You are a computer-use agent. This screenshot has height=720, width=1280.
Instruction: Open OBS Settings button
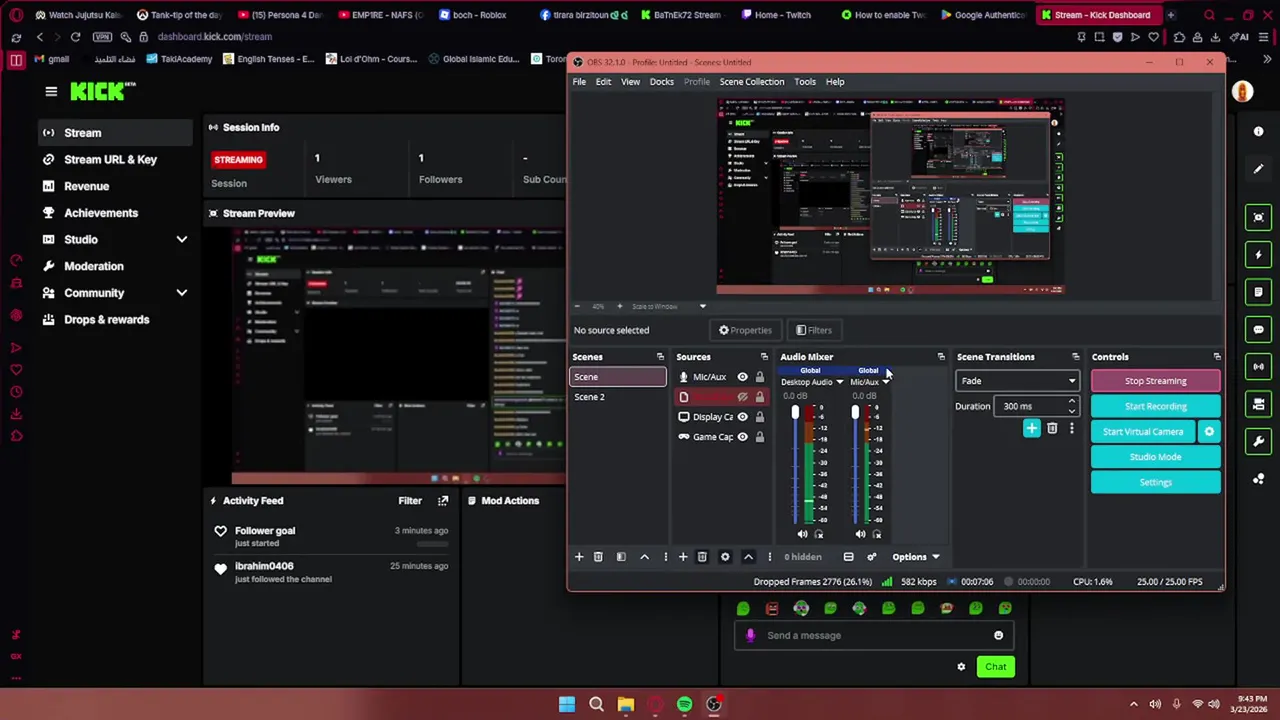click(x=1155, y=483)
